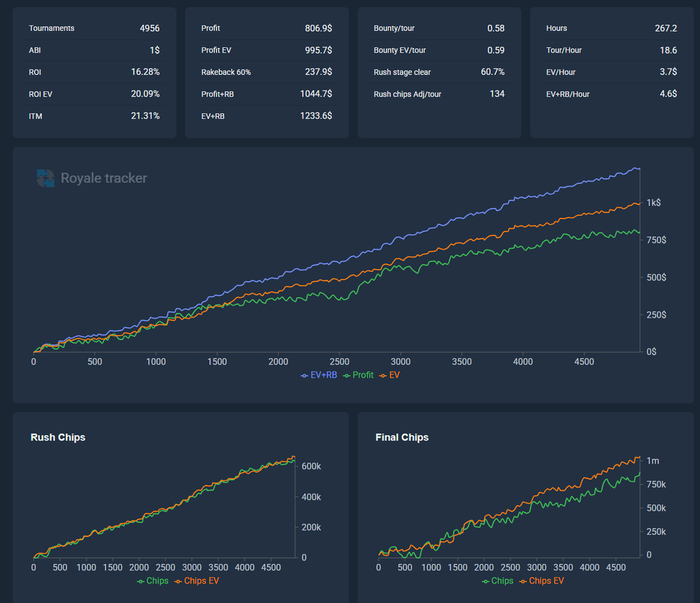Click the EV+RB value 1233.6$

pyautogui.click(x=316, y=116)
